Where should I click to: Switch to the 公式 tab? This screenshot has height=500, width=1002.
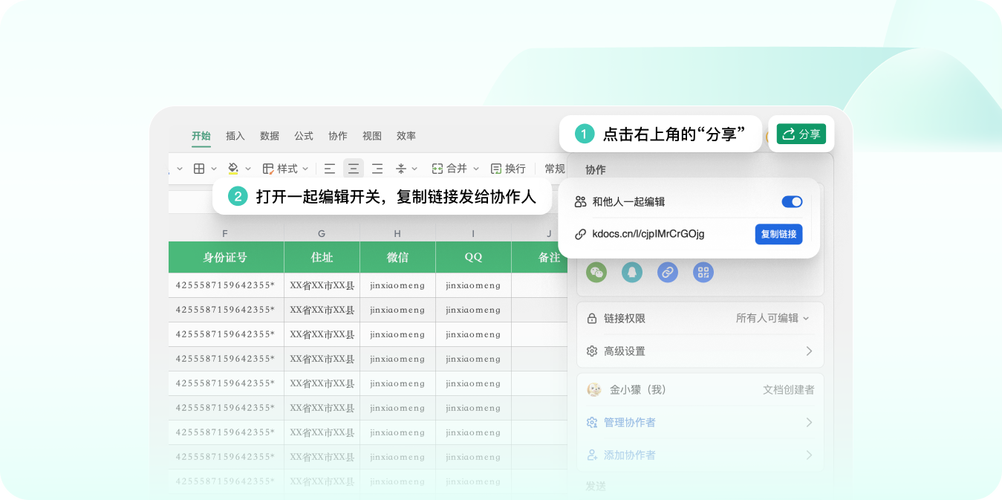tap(304, 136)
